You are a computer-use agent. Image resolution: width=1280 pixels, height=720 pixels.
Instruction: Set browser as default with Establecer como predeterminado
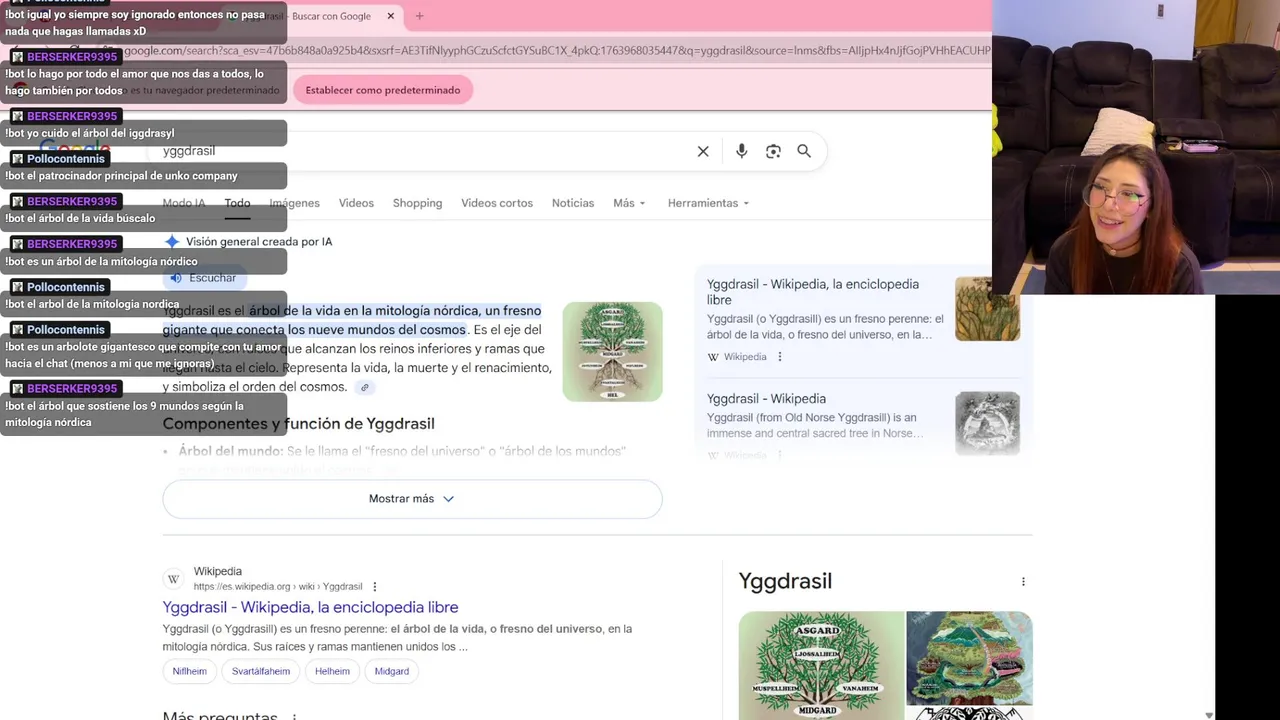pyautogui.click(x=383, y=90)
